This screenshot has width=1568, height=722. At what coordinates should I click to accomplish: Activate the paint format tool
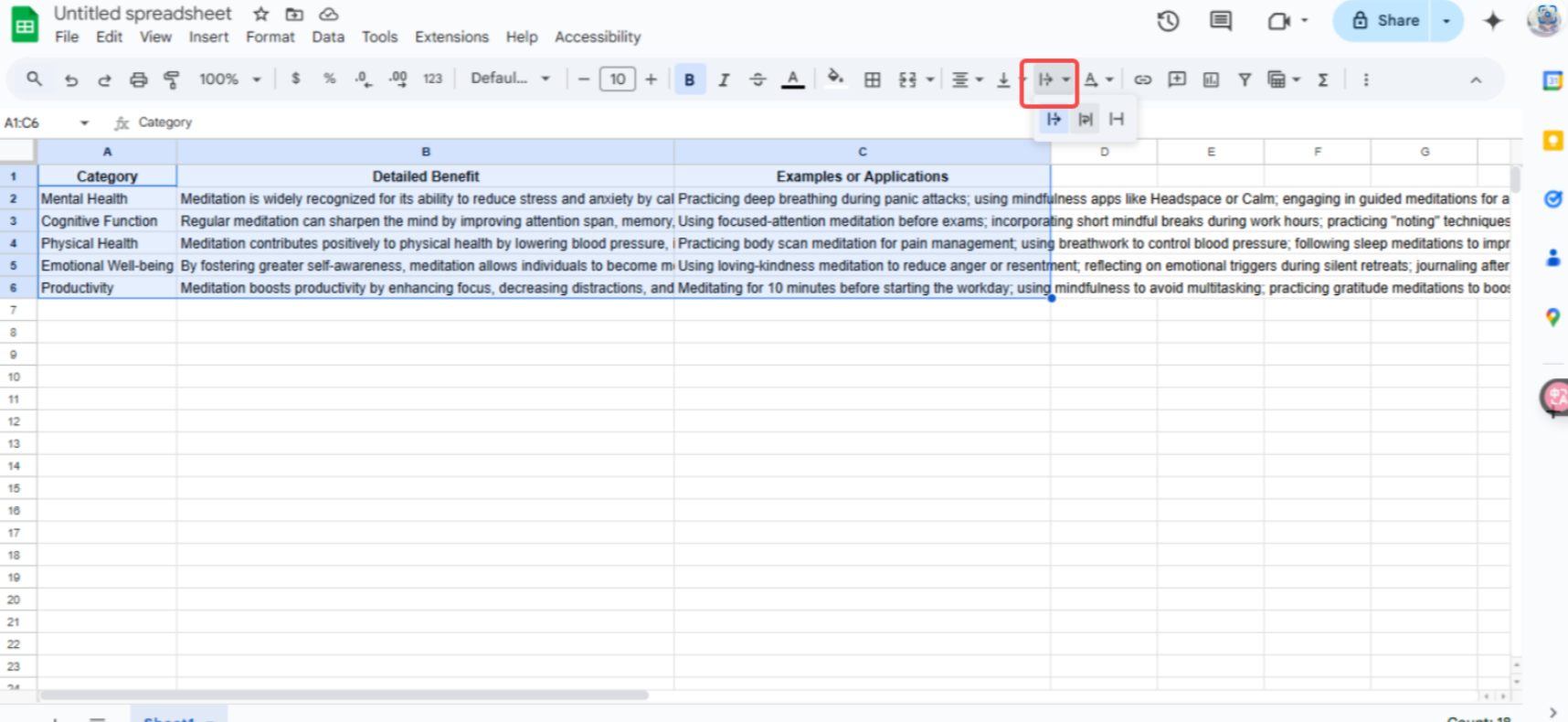pos(171,80)
